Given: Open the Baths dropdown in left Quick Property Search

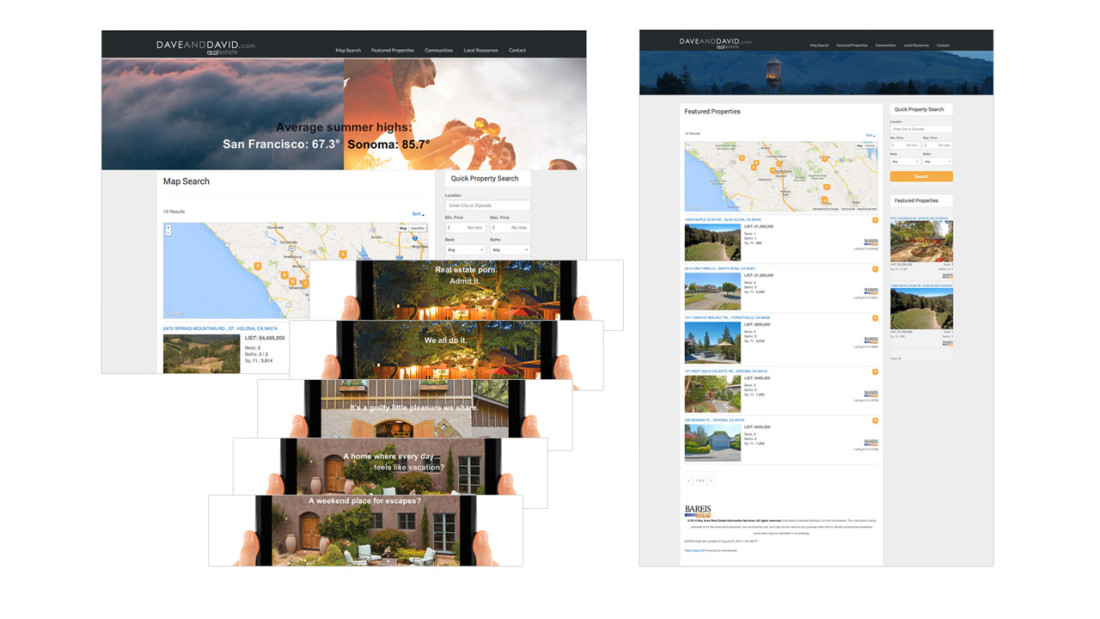Looking at the screenshot, I should [x=510, y=250].
